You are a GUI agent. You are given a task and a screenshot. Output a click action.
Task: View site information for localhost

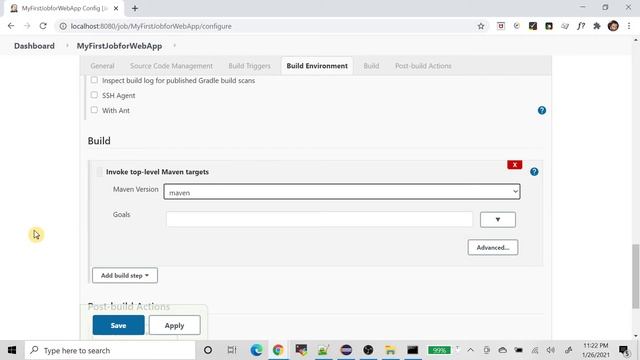(x=63, y=26)
